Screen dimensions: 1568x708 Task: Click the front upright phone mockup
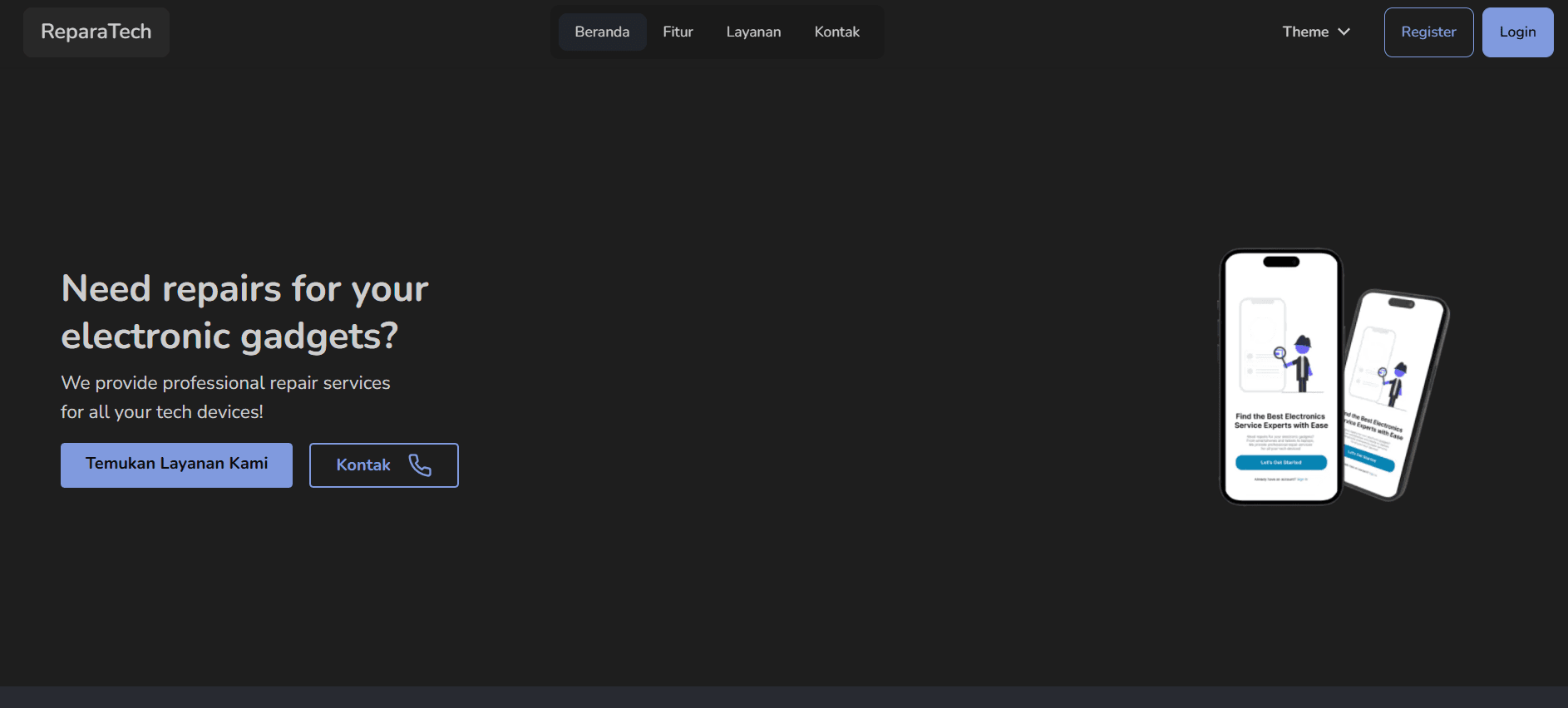coord(1280,376)
